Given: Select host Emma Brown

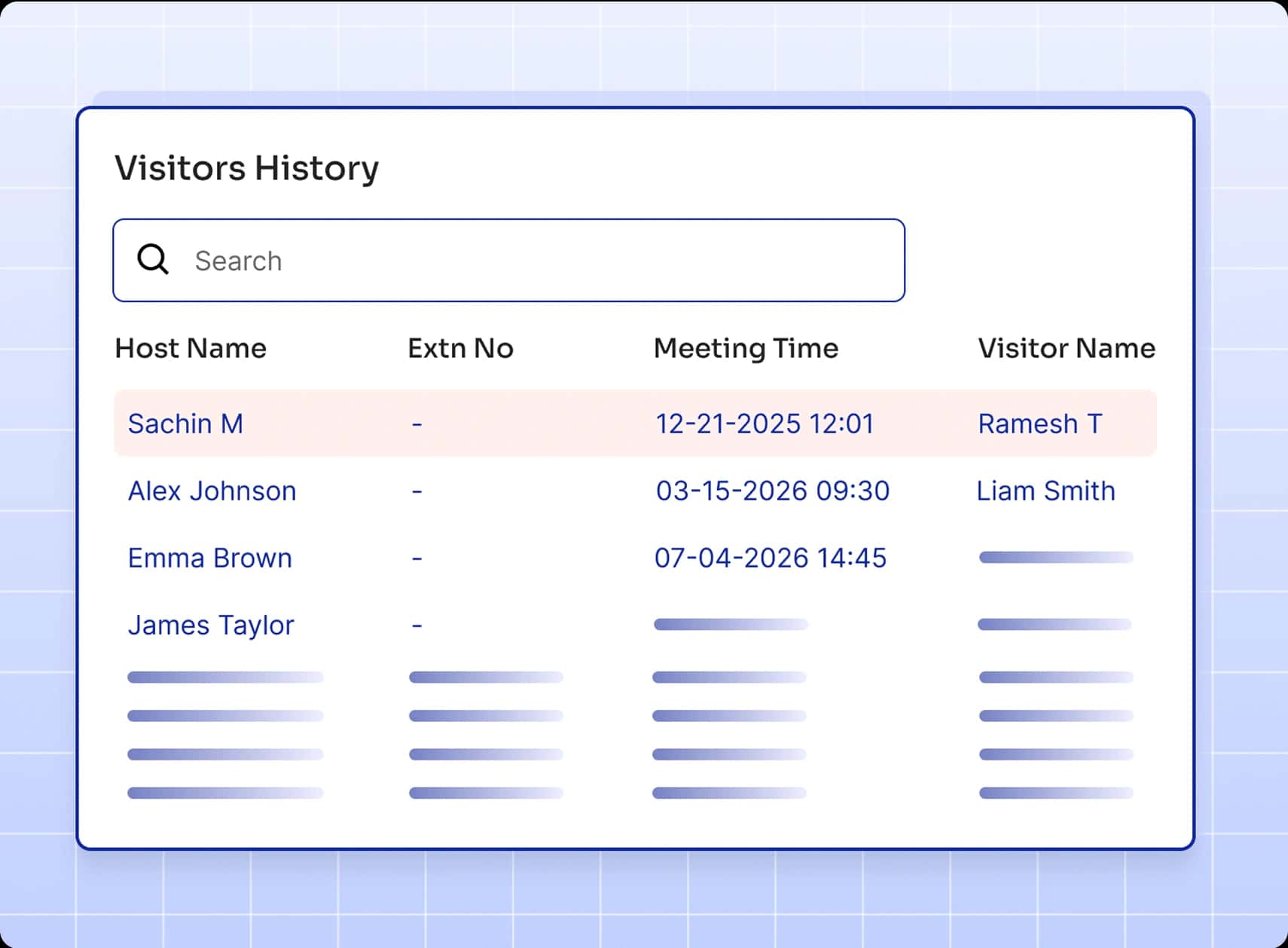Looking at the screenshot, I should (209, 558).
